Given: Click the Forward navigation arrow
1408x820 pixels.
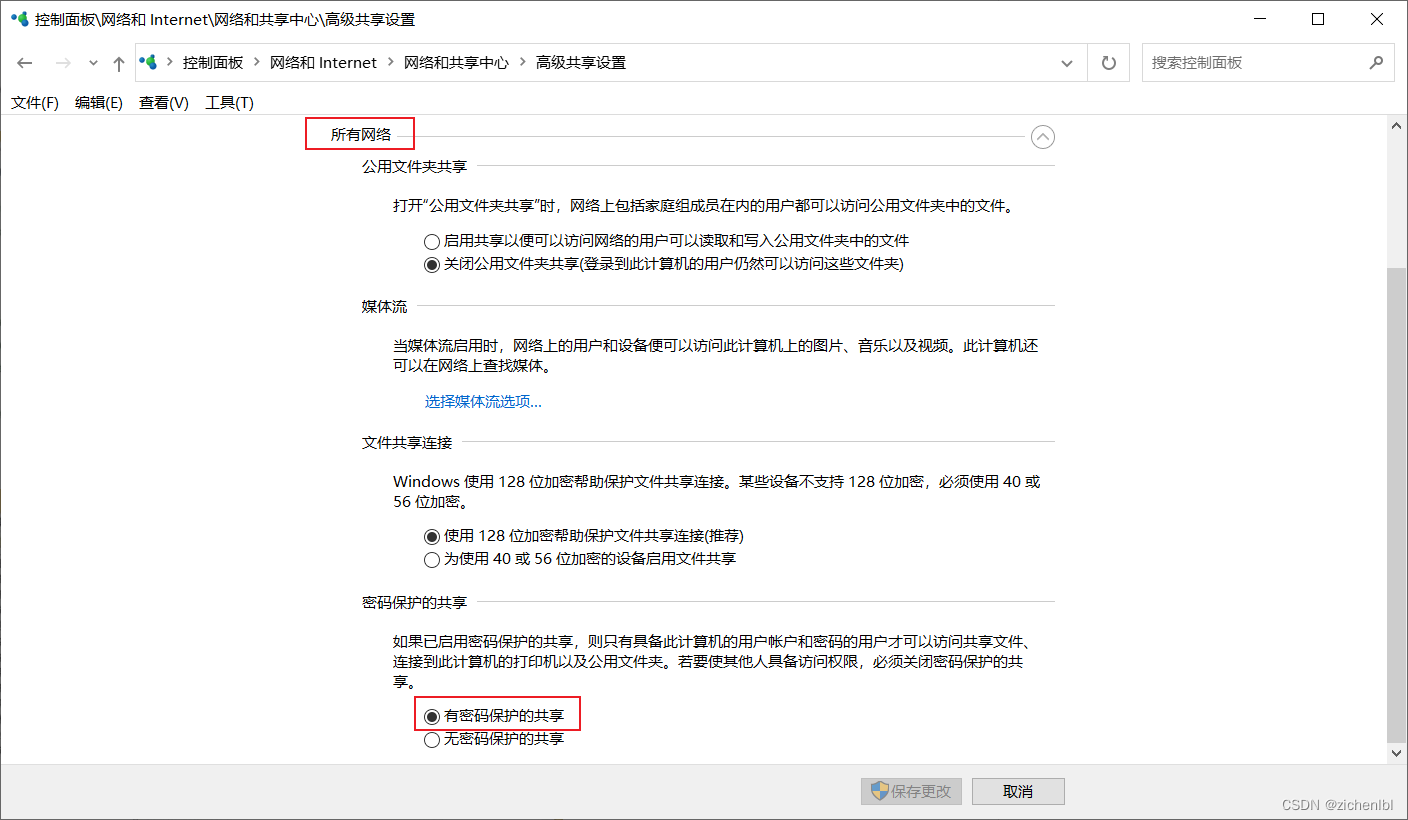Looking at the screenshot, I should pos(63,63).
